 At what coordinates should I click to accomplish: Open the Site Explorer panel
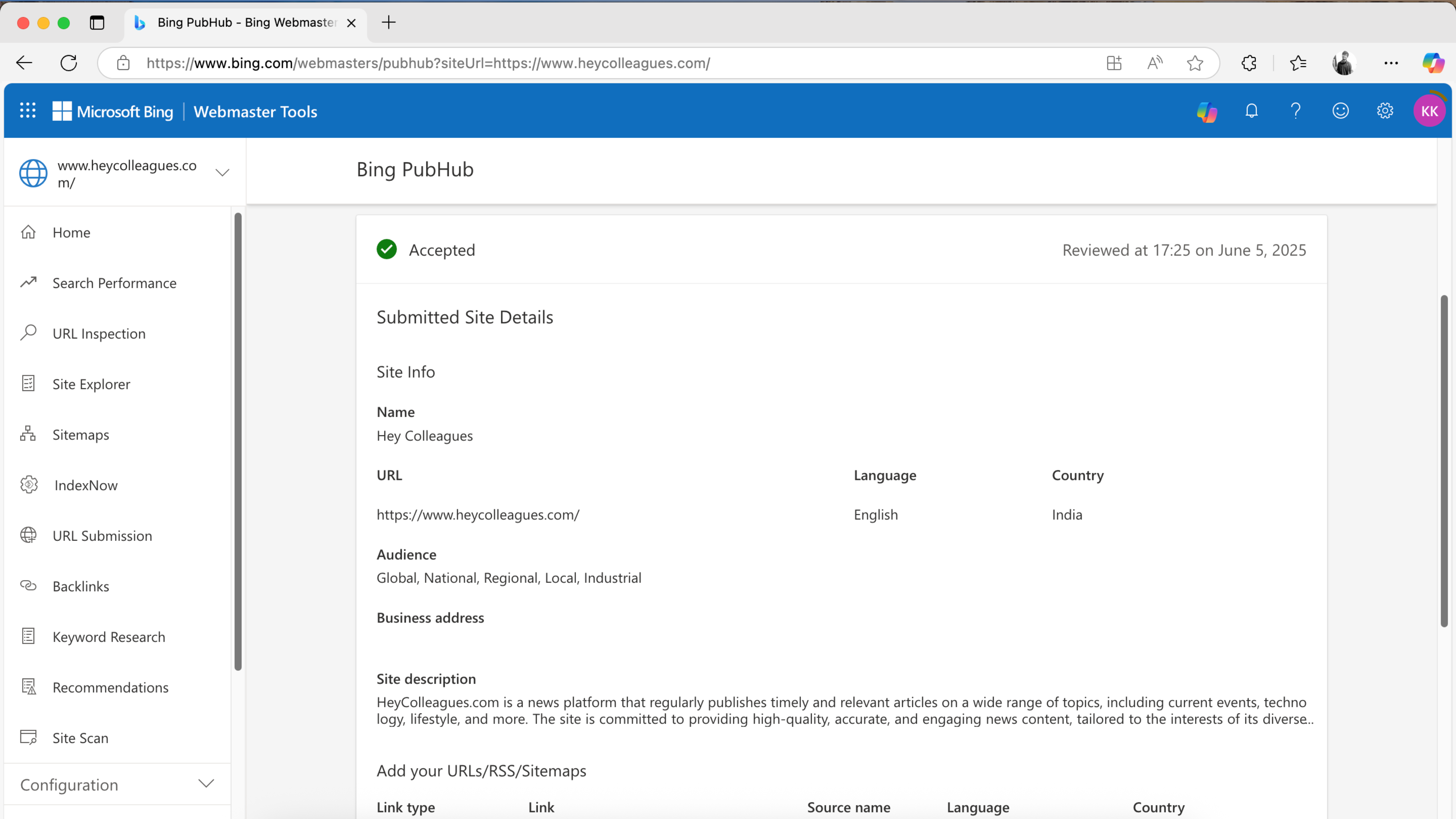tap(92, 384)
